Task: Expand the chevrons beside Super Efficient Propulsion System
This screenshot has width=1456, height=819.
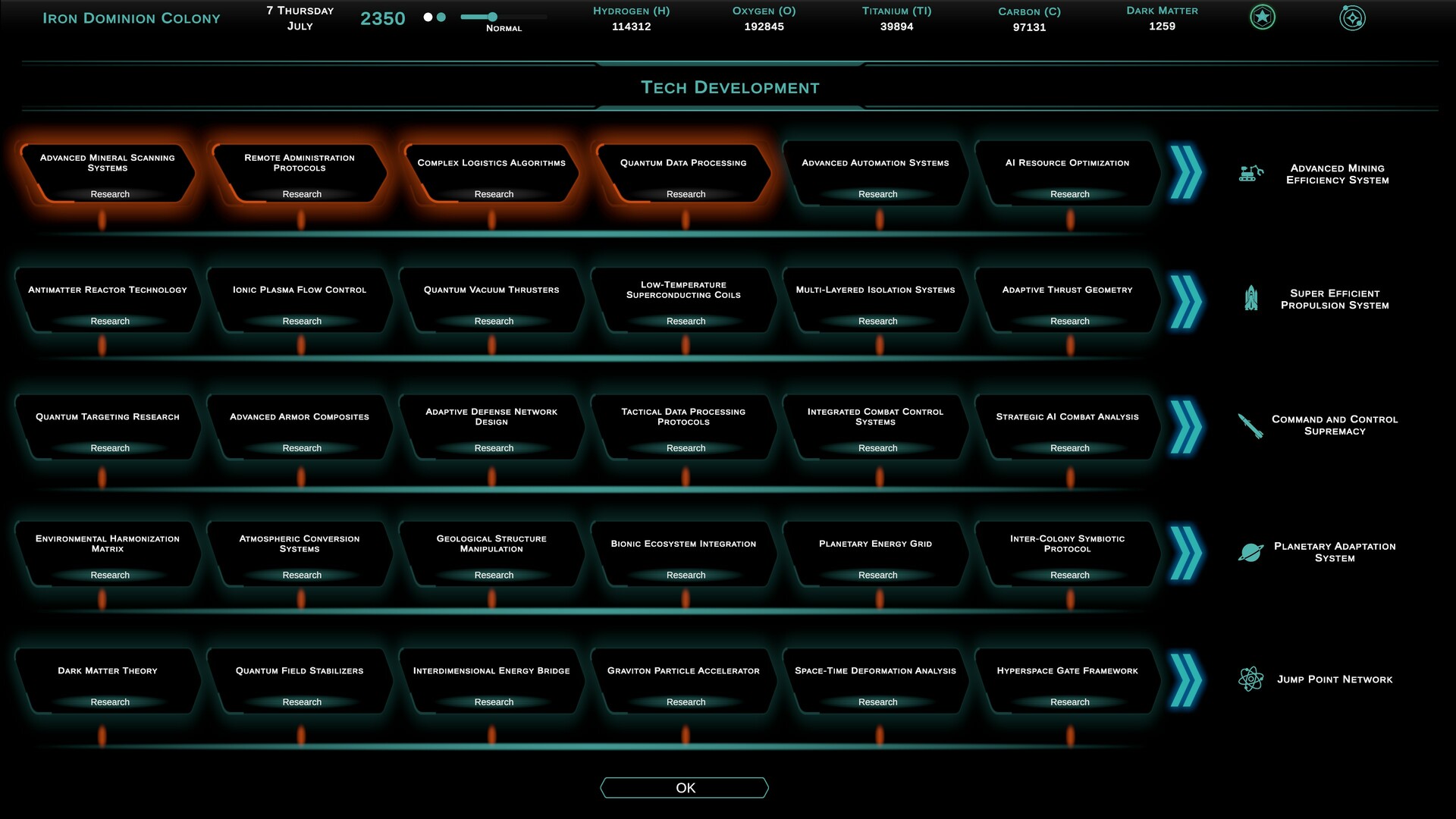Action: pyautogui.click(x=1185, y=298)
